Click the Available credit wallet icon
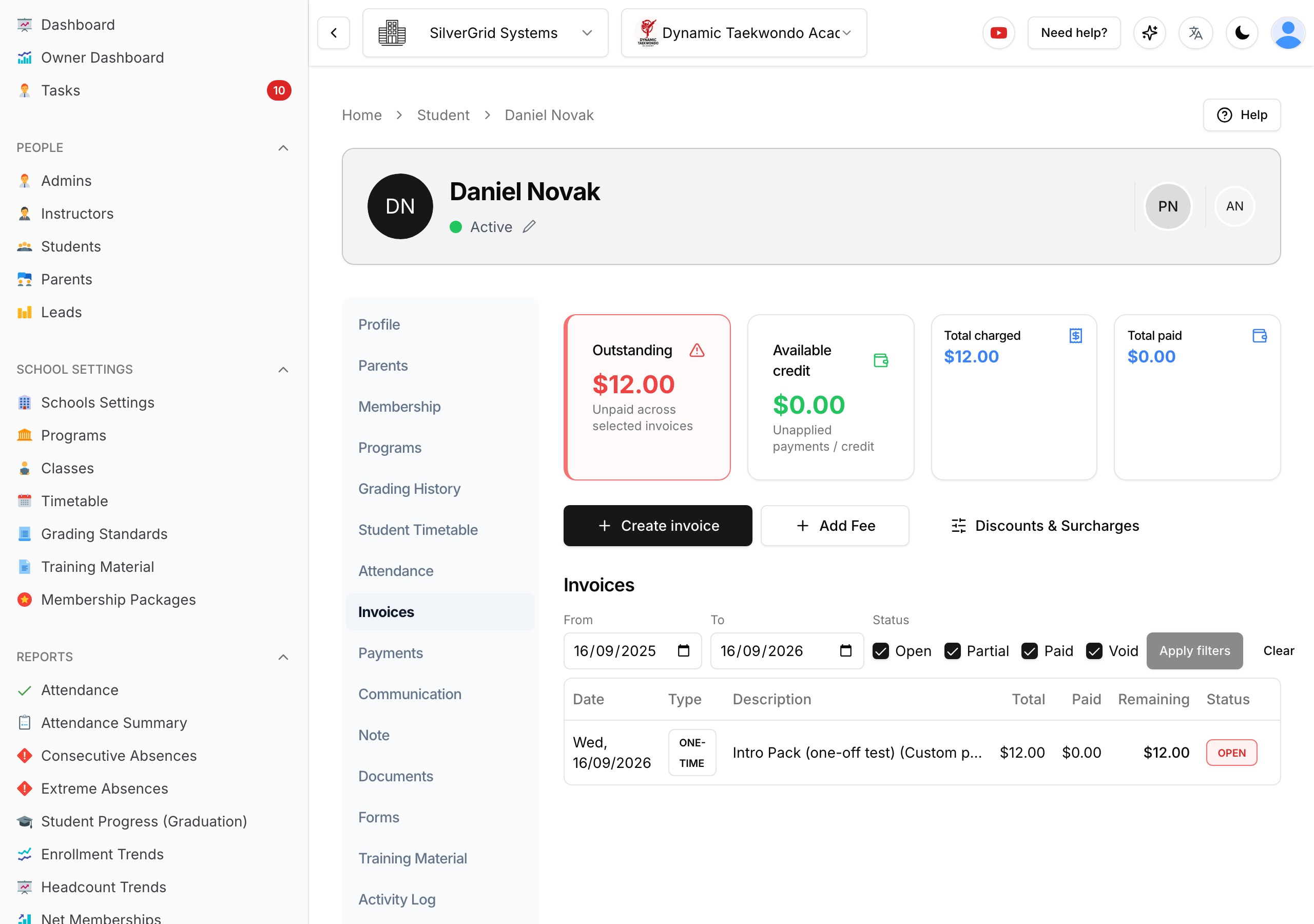Screen dimensions: 1314x924 881,360
